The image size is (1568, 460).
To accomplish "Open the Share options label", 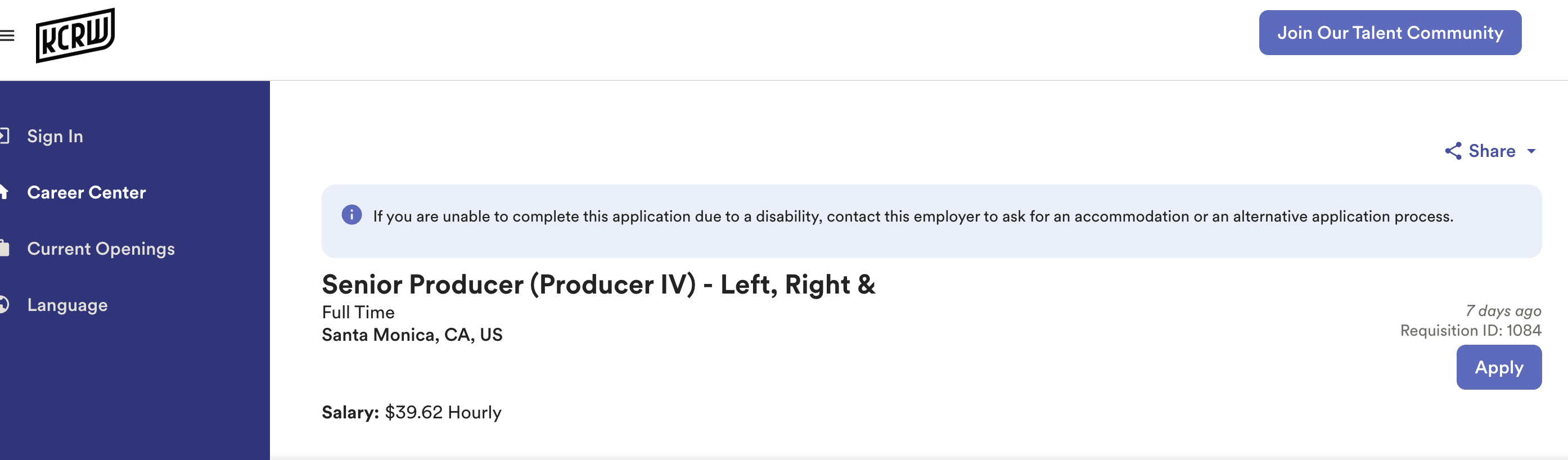I will tap(1492, 151).
